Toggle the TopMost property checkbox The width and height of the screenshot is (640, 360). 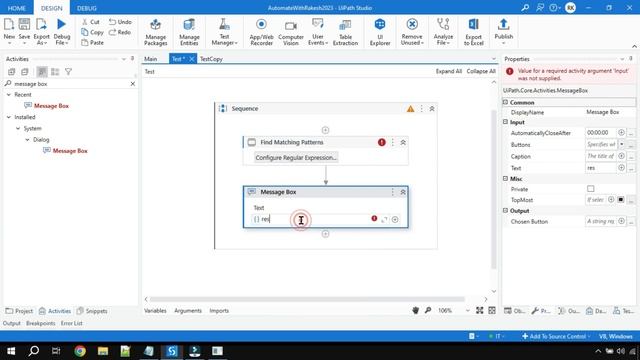620,200
